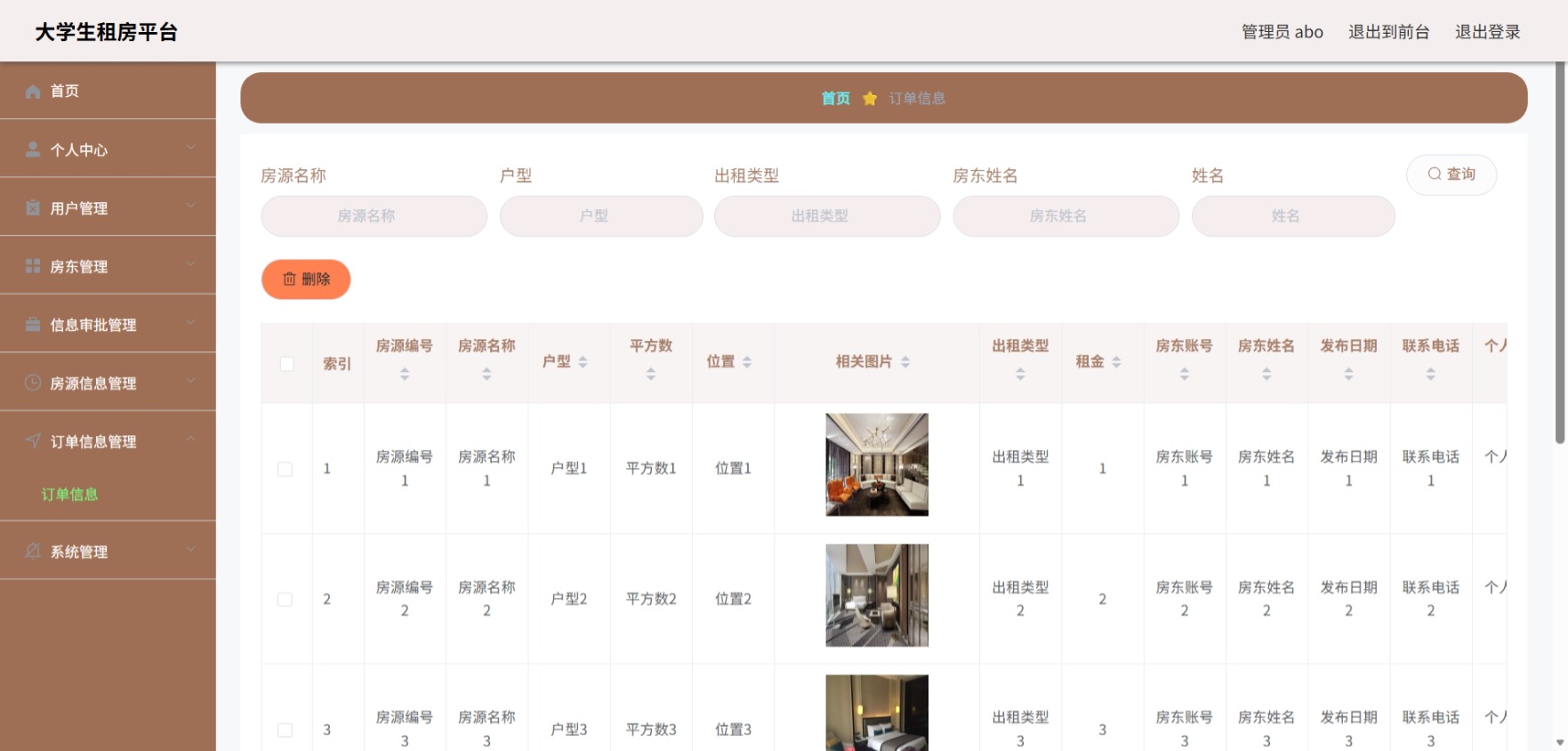1568x751 pixels.
Task: Click 订单信息 text in breadcrumb
Action: pyautogui.click(x=917, y=98)
